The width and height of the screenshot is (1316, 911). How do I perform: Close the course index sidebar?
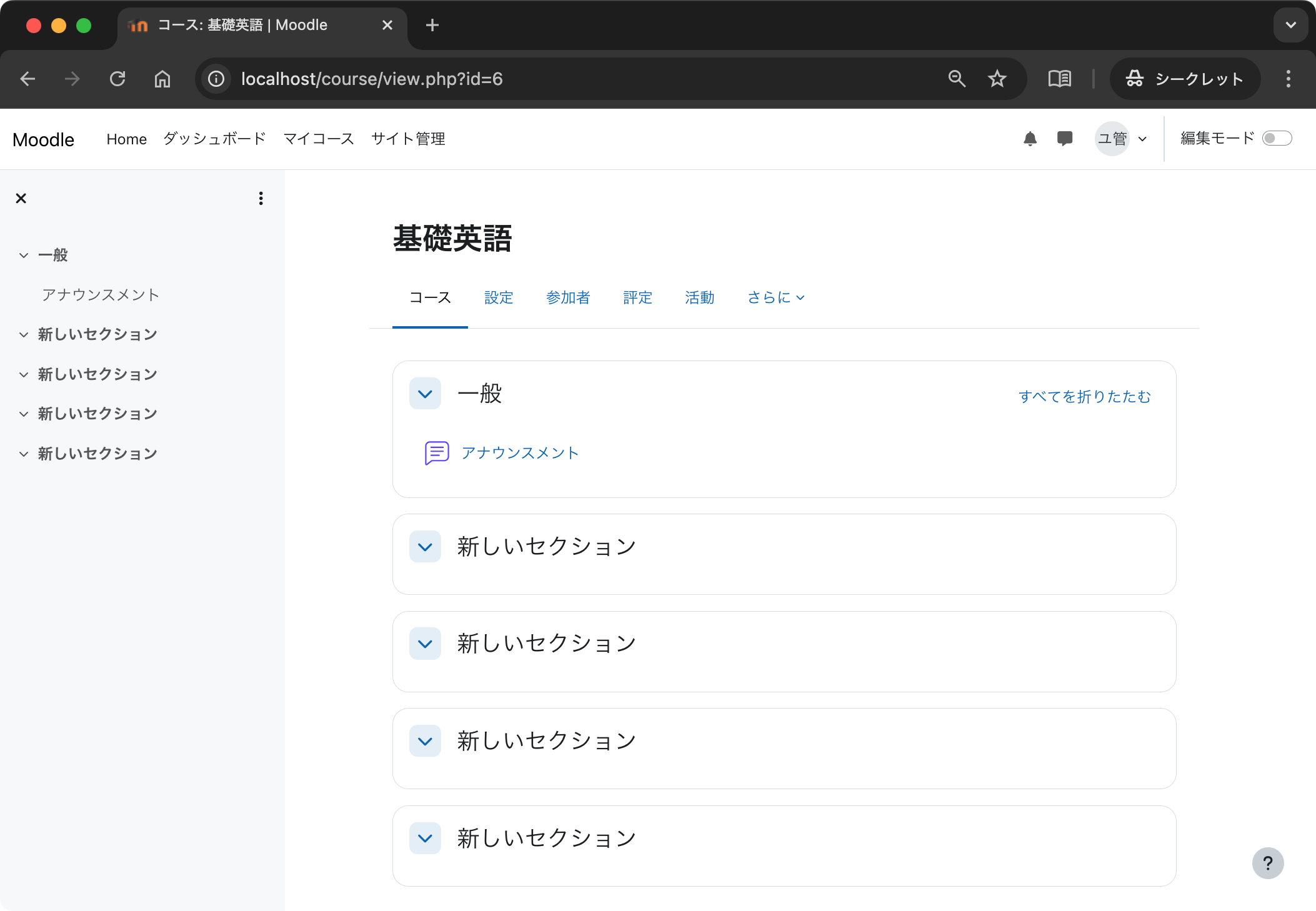[21, 198]
